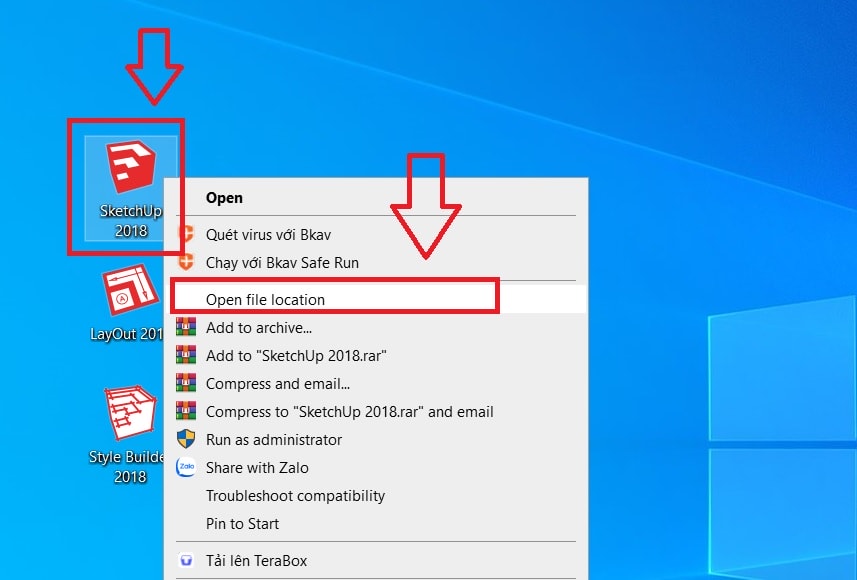Select the SketchUp 2018 desktop shortcut
The width and height of the screenshot is (857, 580).
point(131,188)
